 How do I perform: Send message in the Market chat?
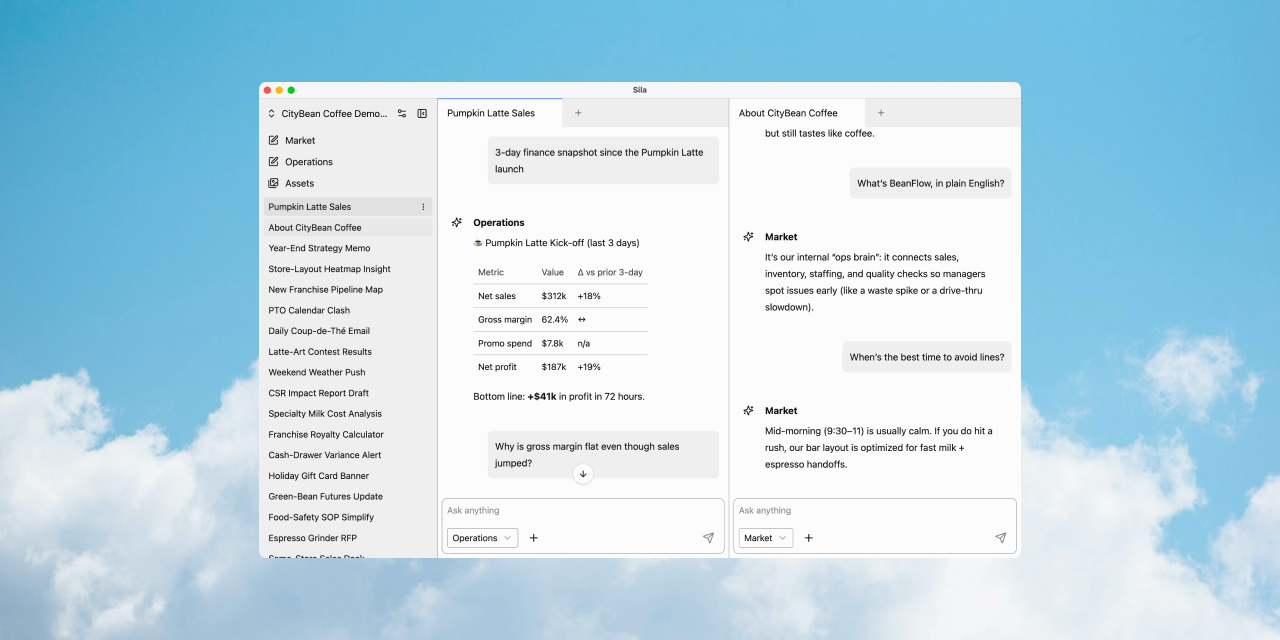tap(1000, 538)
